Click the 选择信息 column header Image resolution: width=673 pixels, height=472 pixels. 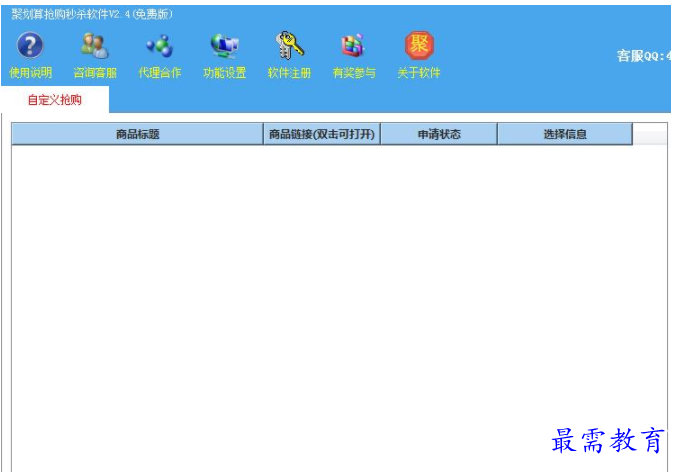click(x=565, y=134)
